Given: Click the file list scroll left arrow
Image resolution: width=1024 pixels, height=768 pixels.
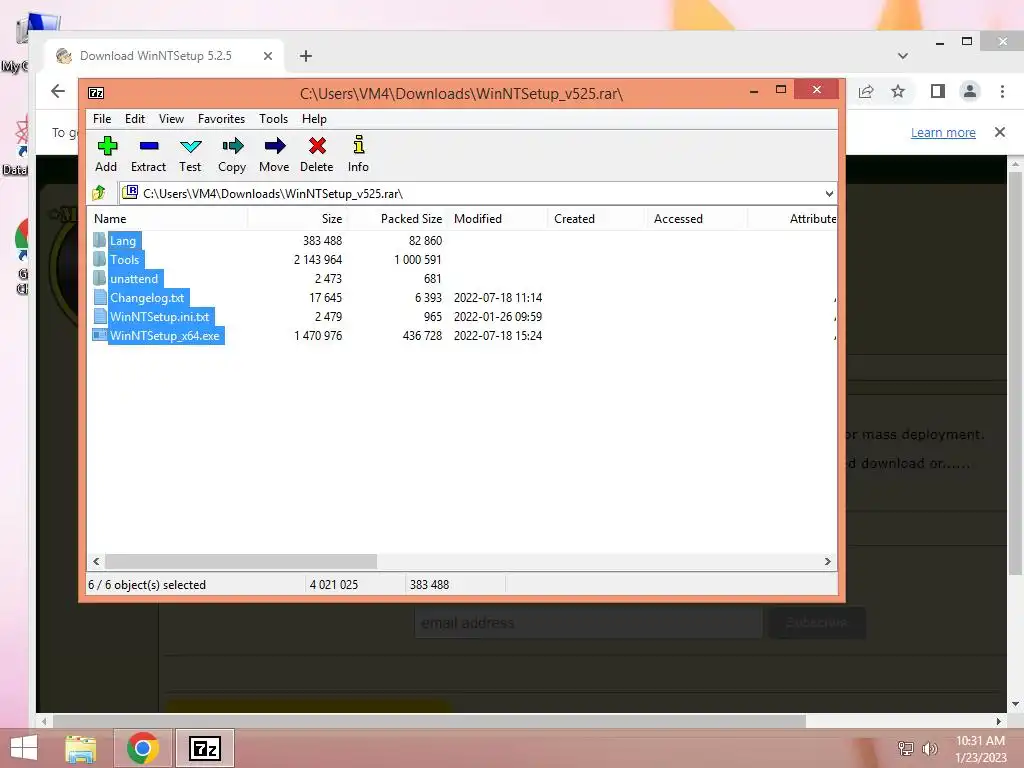Looking at the screenshot, I should tap(97, 562).
